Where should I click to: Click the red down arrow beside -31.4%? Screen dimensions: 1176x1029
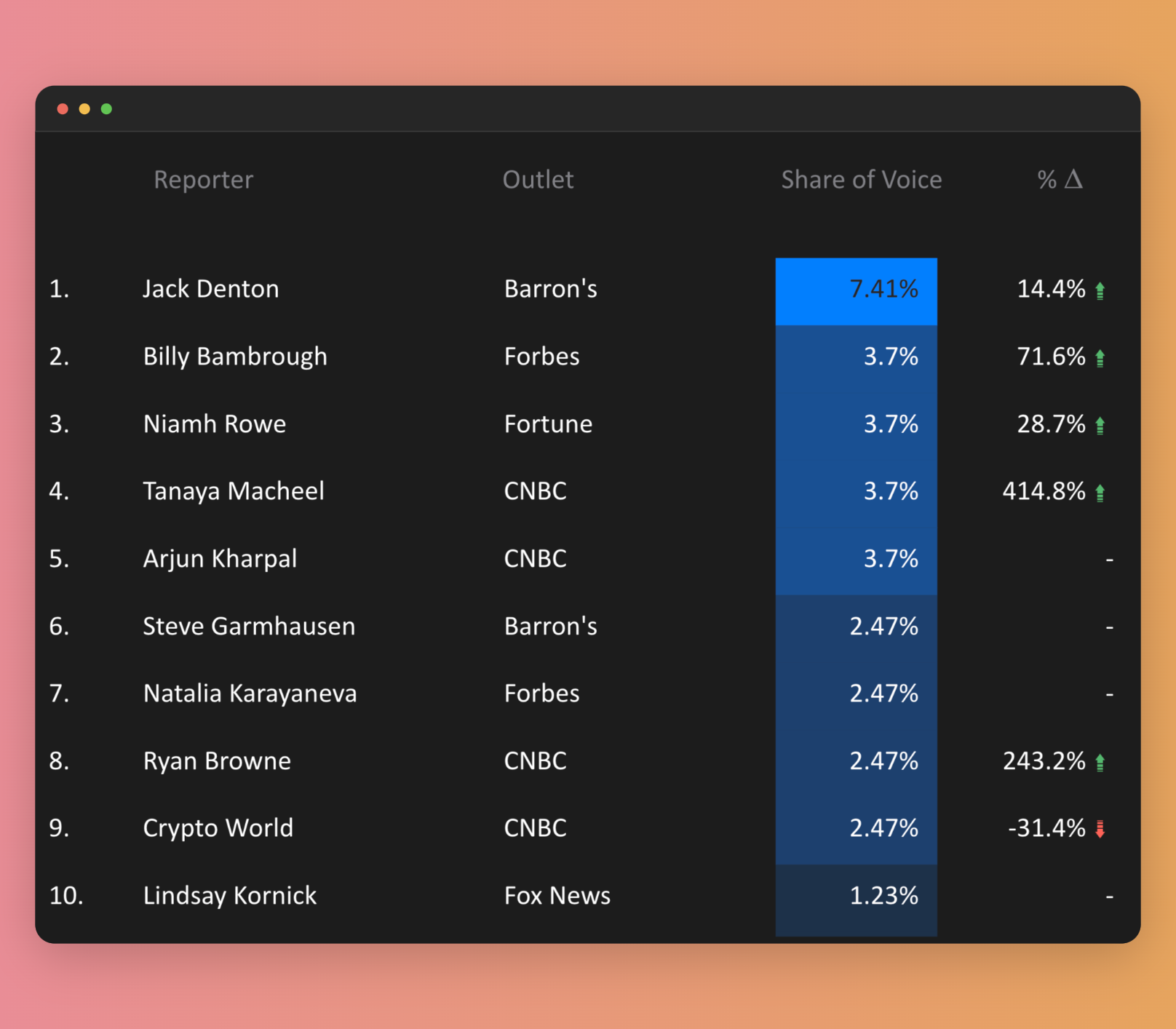point(1100,829)
